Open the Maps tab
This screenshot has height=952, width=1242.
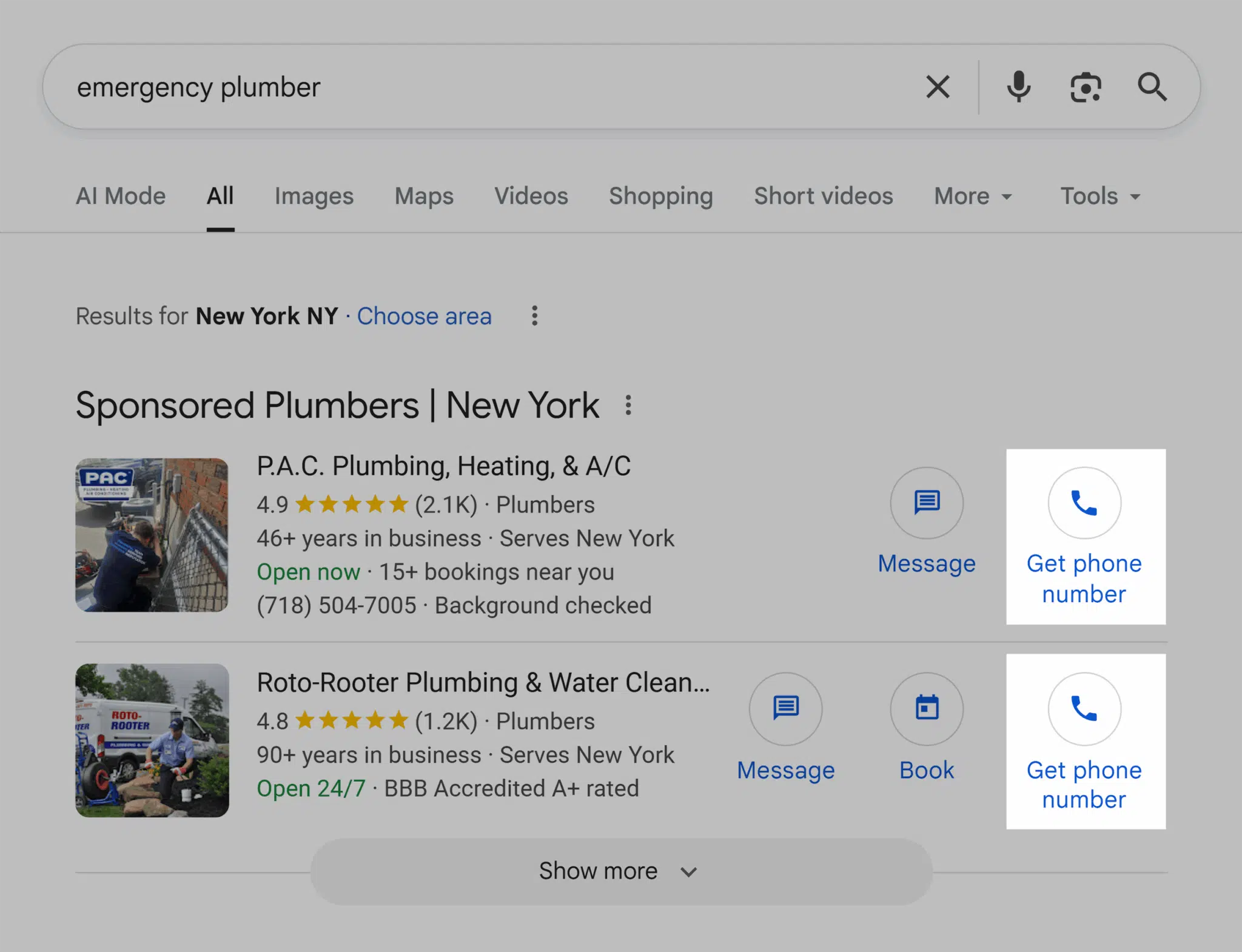click(424, 196)
